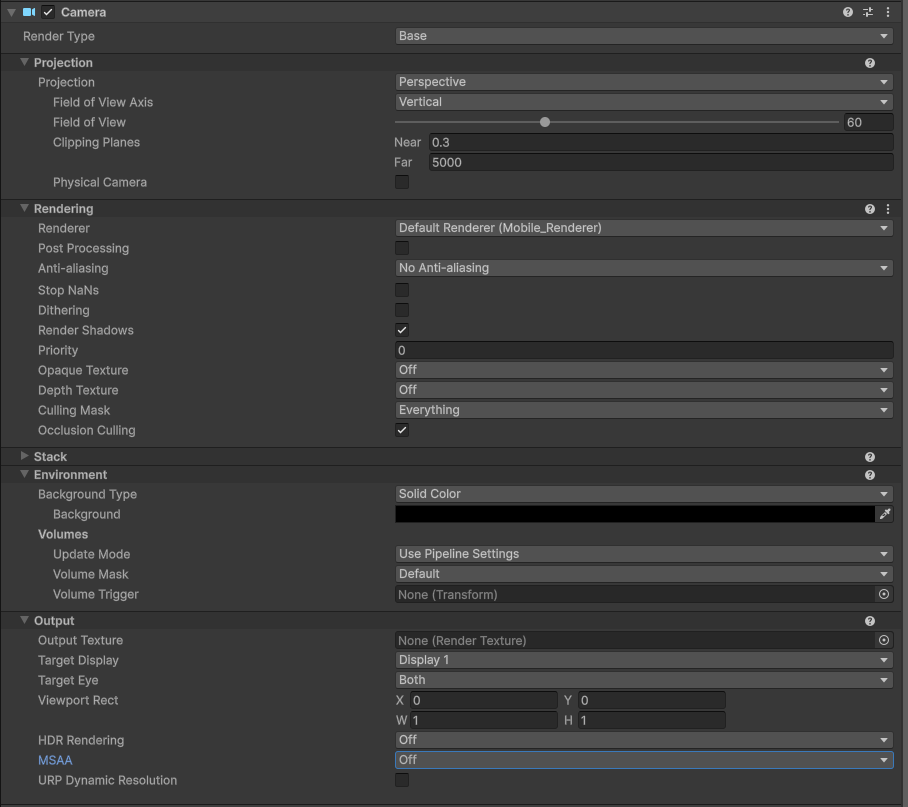Enable URP Dynamic Resolution checkbox

click(402, 780)
